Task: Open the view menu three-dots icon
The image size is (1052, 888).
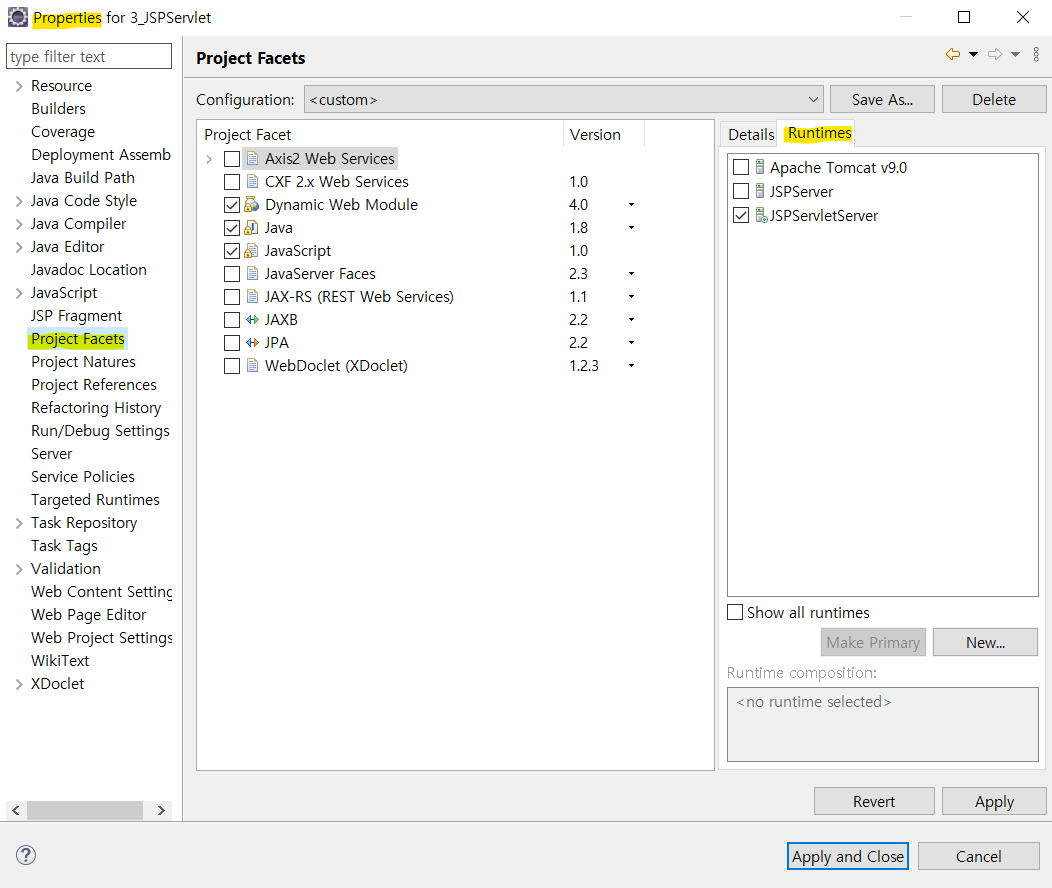Action: [x=1037, y=54]
